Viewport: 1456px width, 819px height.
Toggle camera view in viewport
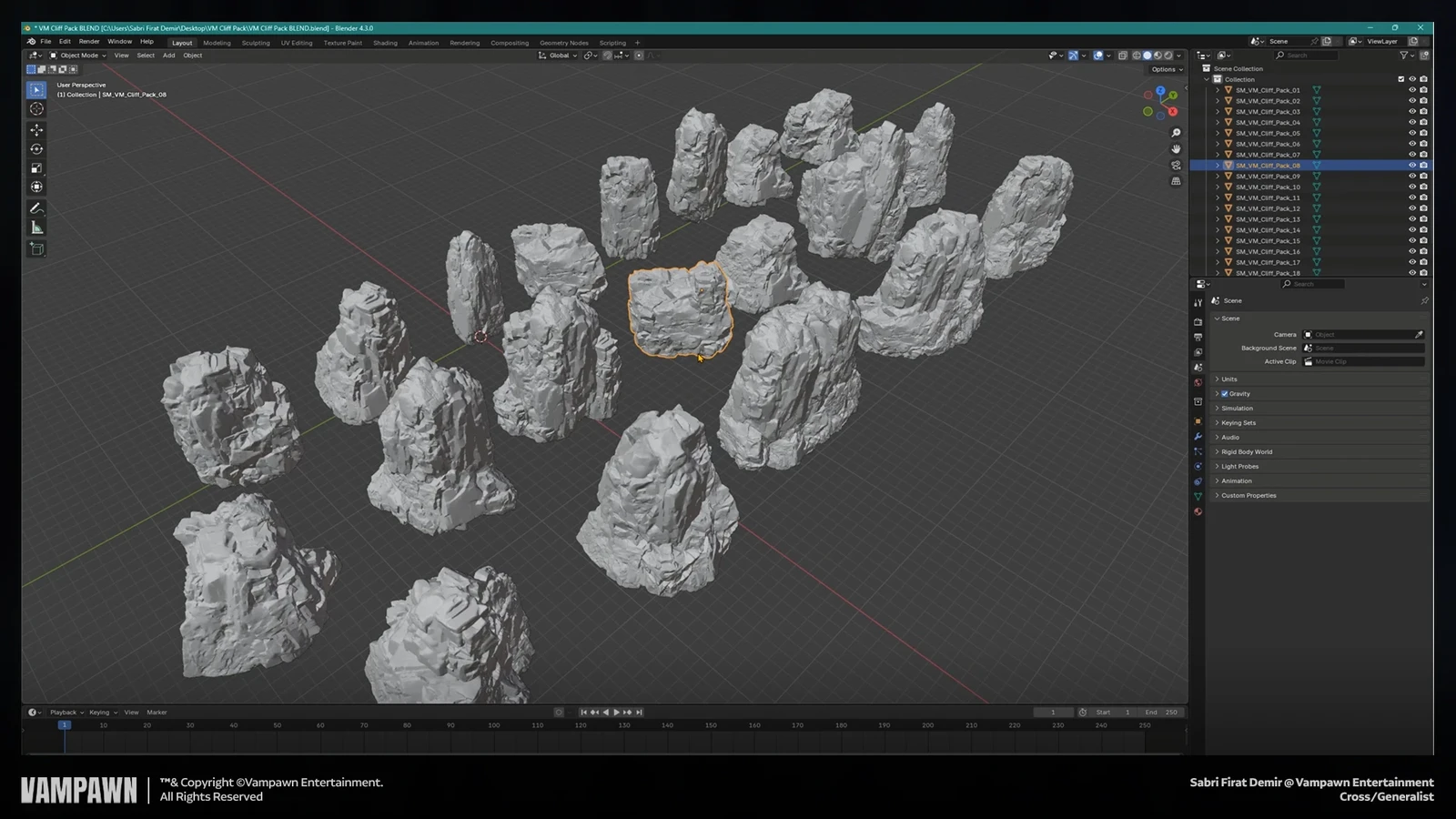(1176, 166)
